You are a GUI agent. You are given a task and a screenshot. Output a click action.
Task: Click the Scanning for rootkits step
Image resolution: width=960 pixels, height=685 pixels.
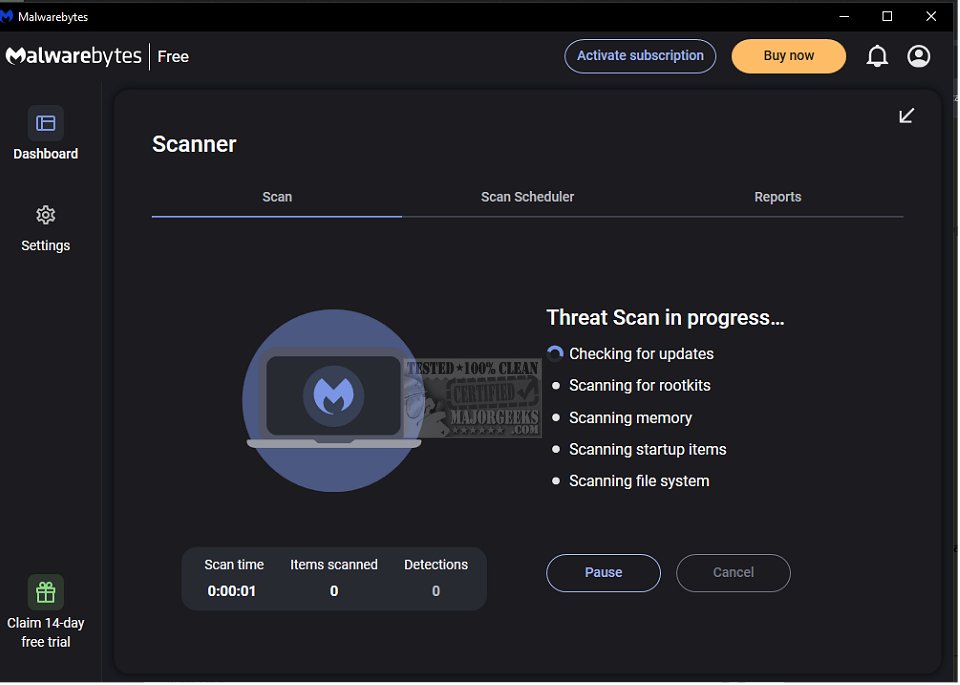640,385
